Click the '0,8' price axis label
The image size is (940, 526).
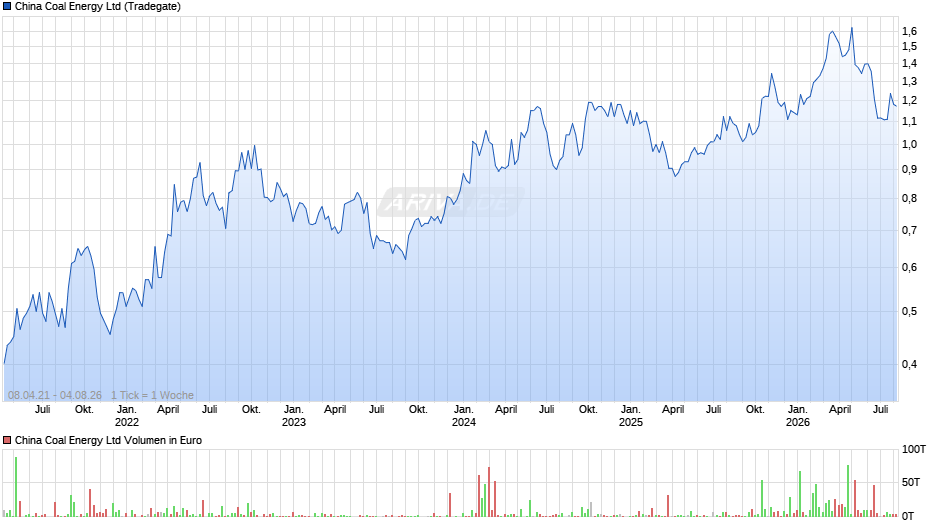pyautogui.click(x=909, y=199)
